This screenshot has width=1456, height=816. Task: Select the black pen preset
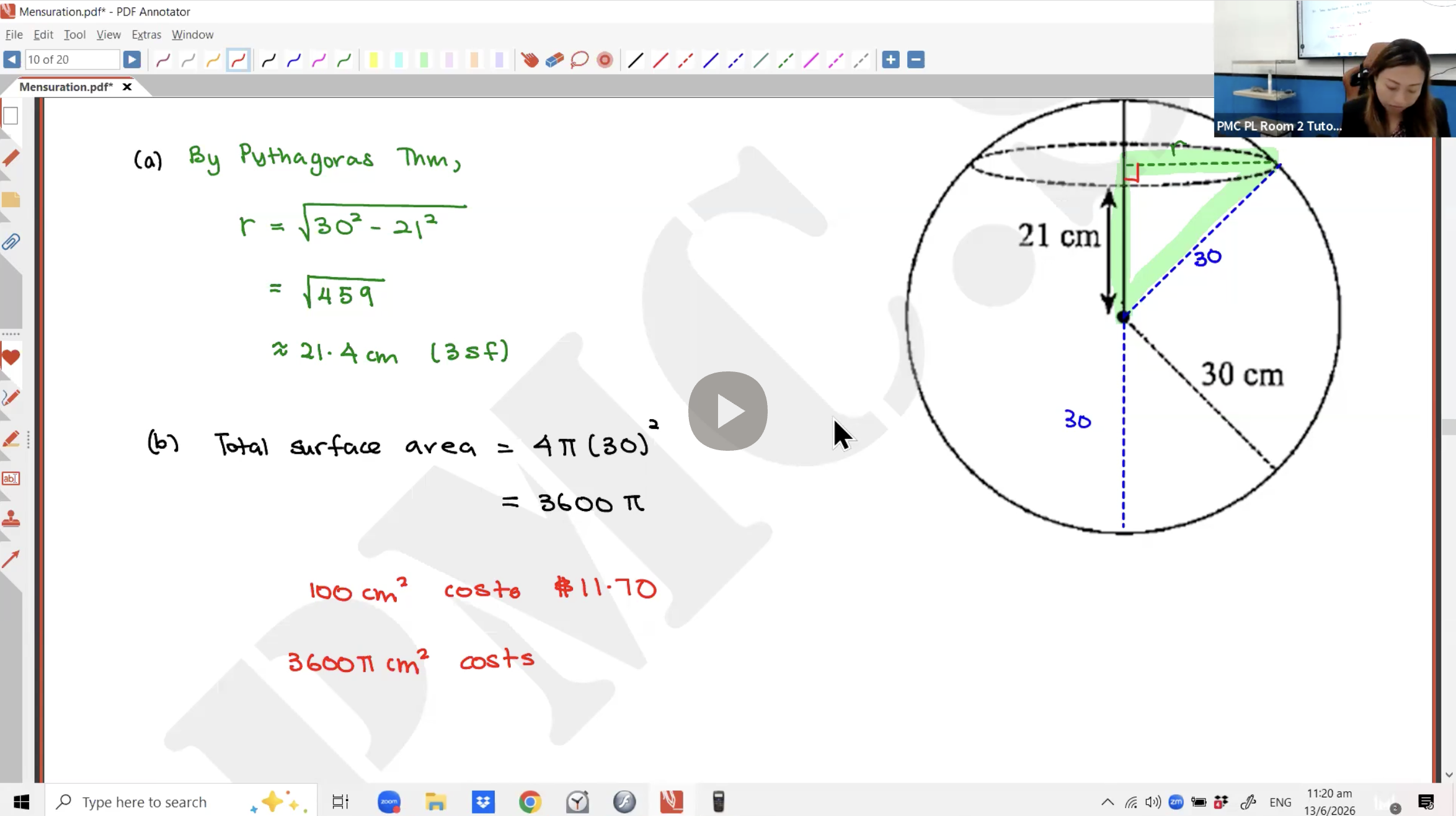point(269,60)
